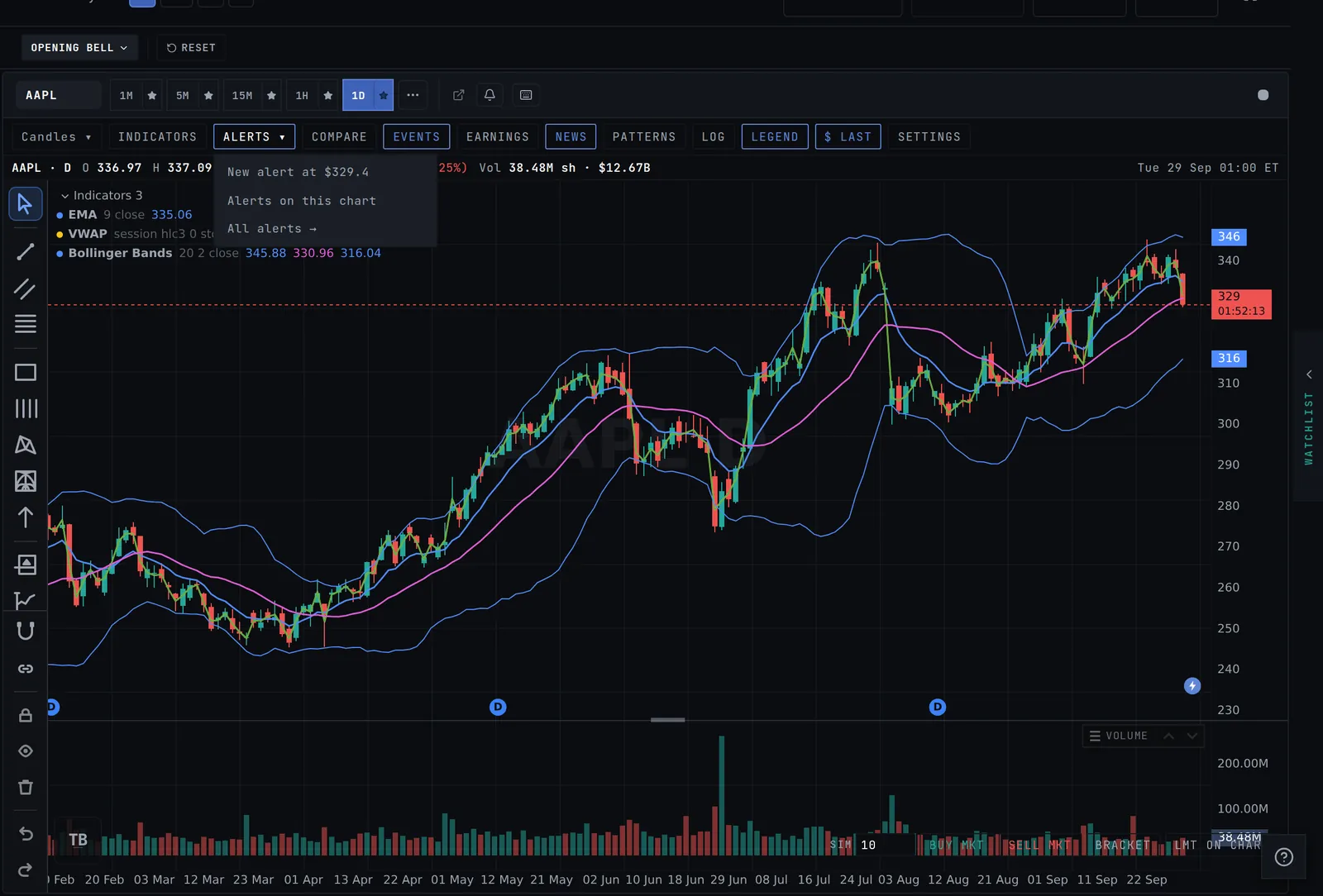Lock all drawings with padlock icon
The image size is (1323, 896).
pyautogui.click(x=25, y=715)
